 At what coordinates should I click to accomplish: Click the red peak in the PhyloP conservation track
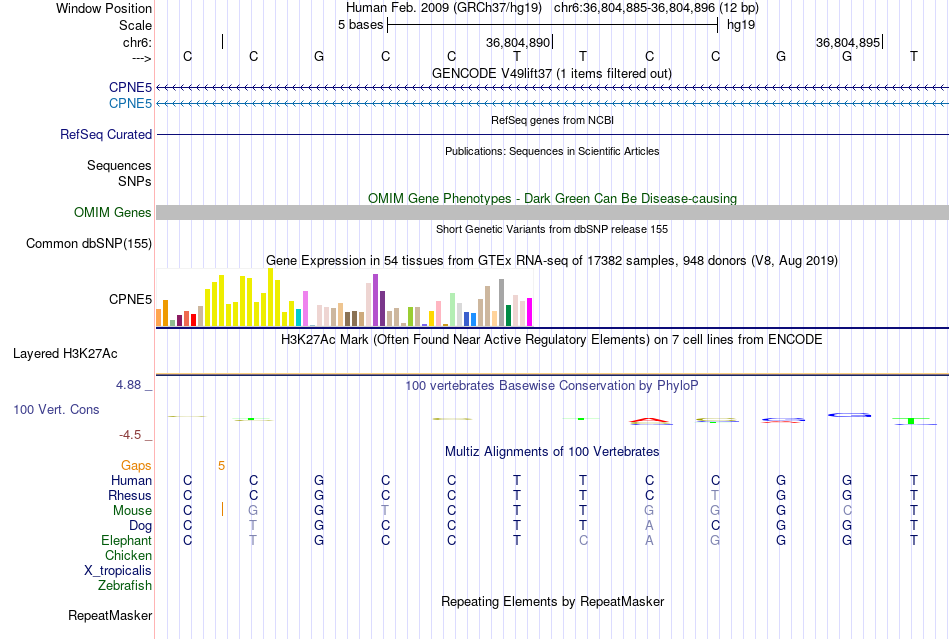(x=649, y=420)
